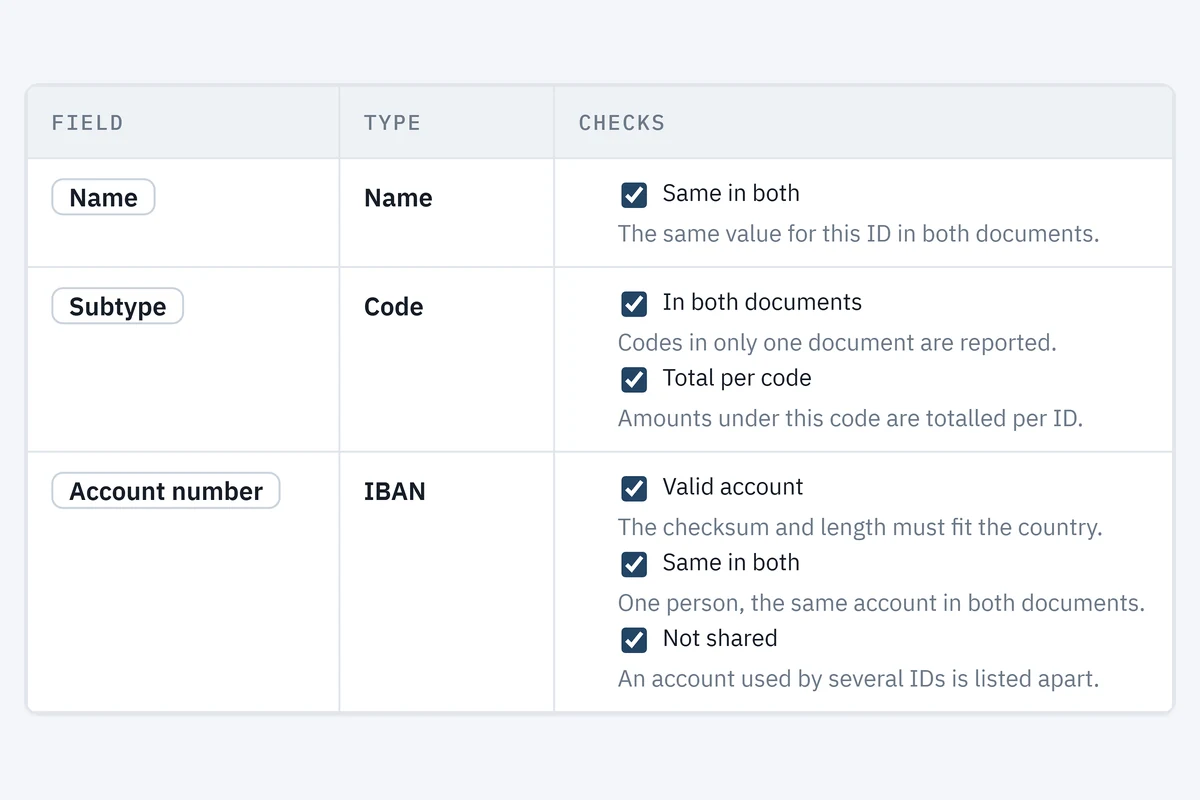Uncheck Same in both for Name field

point(634,195)
